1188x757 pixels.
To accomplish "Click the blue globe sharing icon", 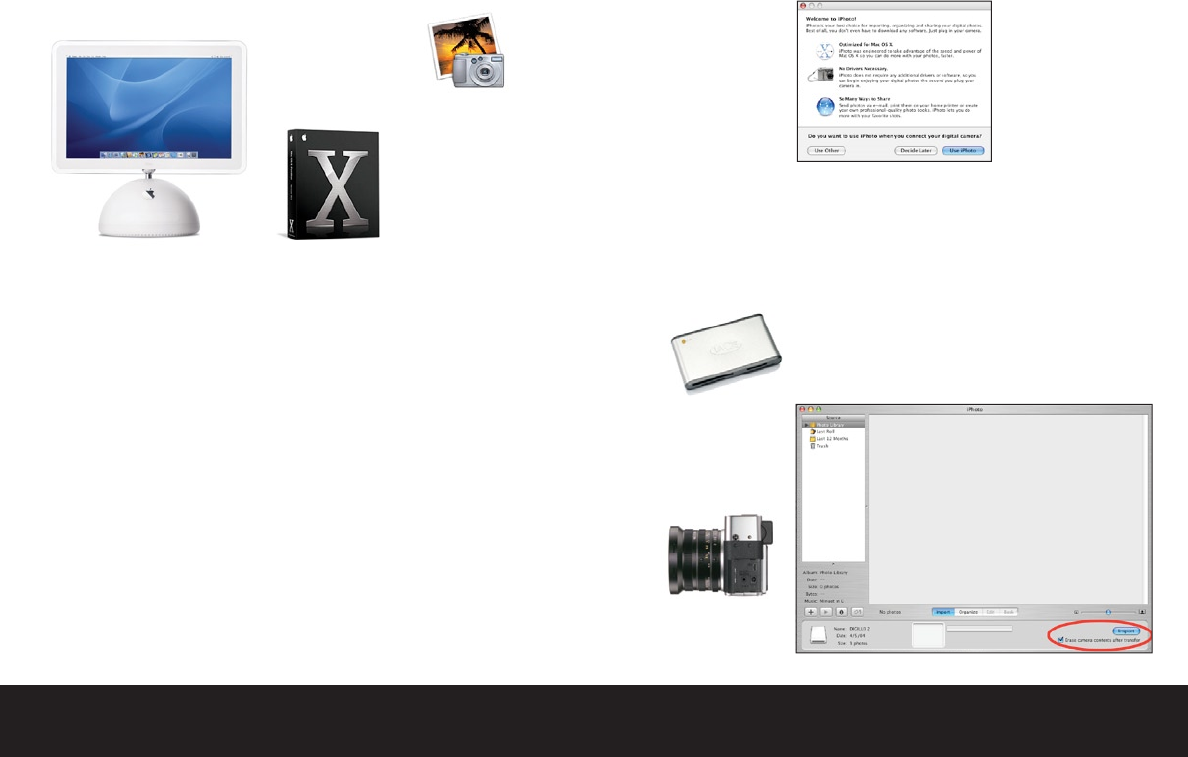I will 825,107.
